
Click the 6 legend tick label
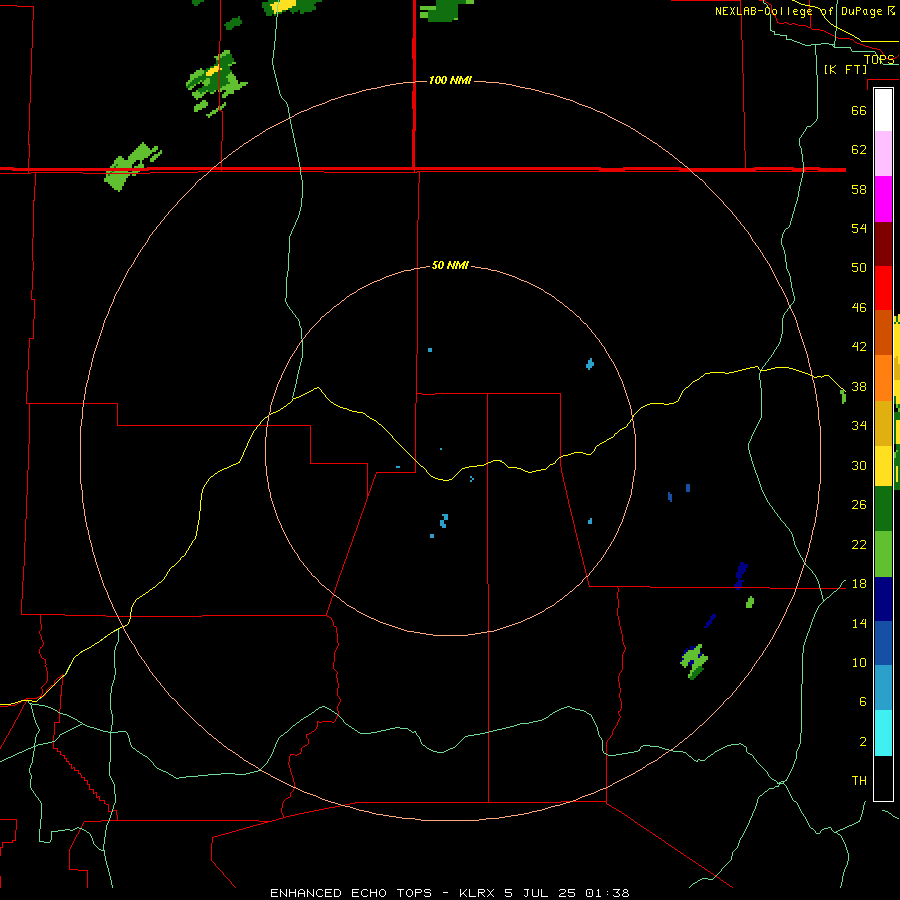[863, 701]
